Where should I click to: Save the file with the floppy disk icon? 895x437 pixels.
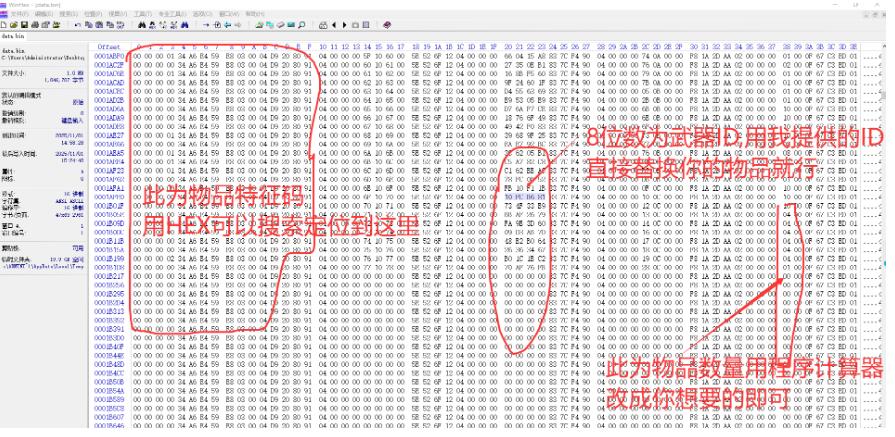click(x=24, y=25)
